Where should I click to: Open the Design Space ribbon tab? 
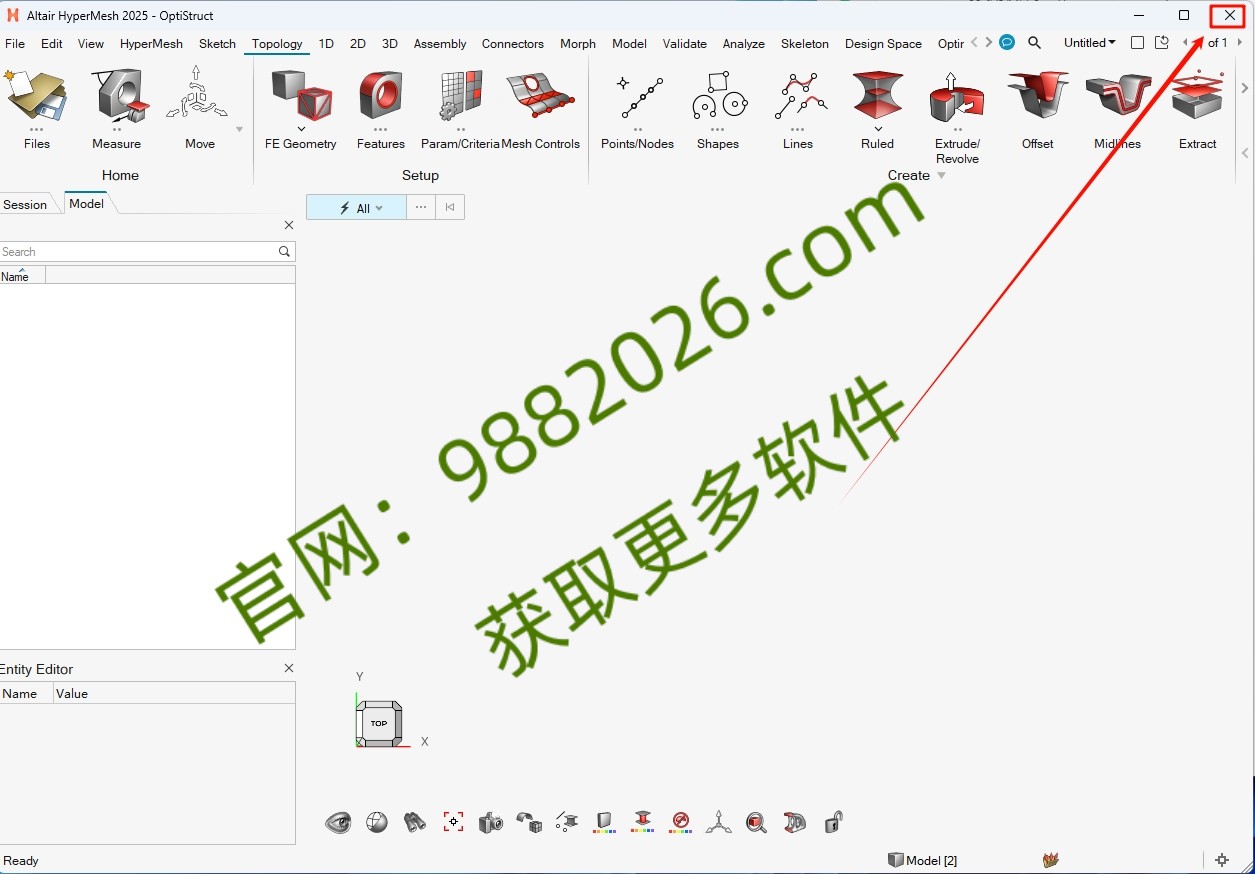pyautogui.click(x=883, y=43)
